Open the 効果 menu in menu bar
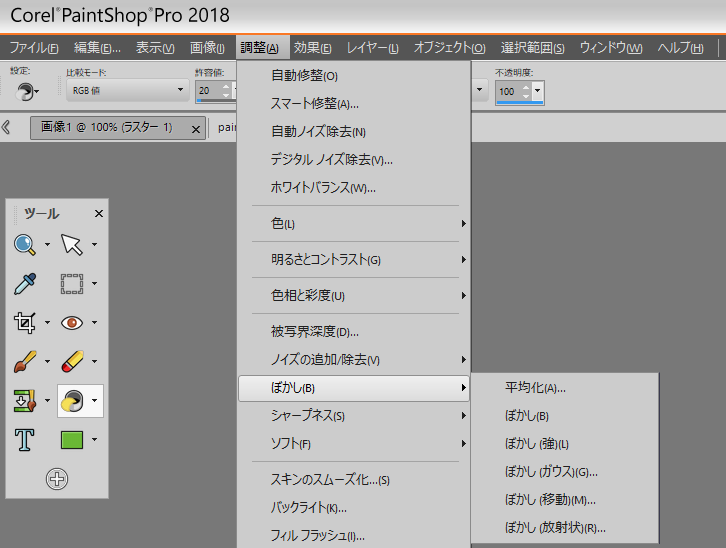Viewport: 726px width, 548px height. coord(313,48)
